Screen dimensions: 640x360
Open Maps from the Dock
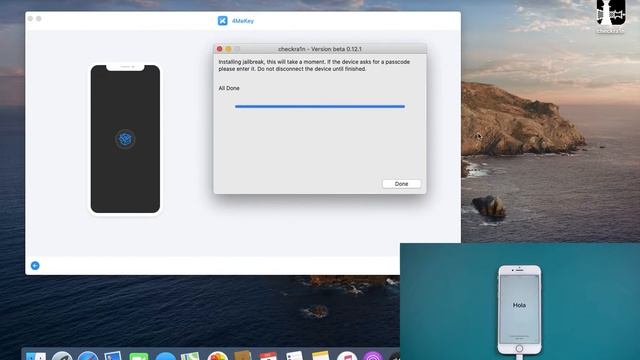190,356
